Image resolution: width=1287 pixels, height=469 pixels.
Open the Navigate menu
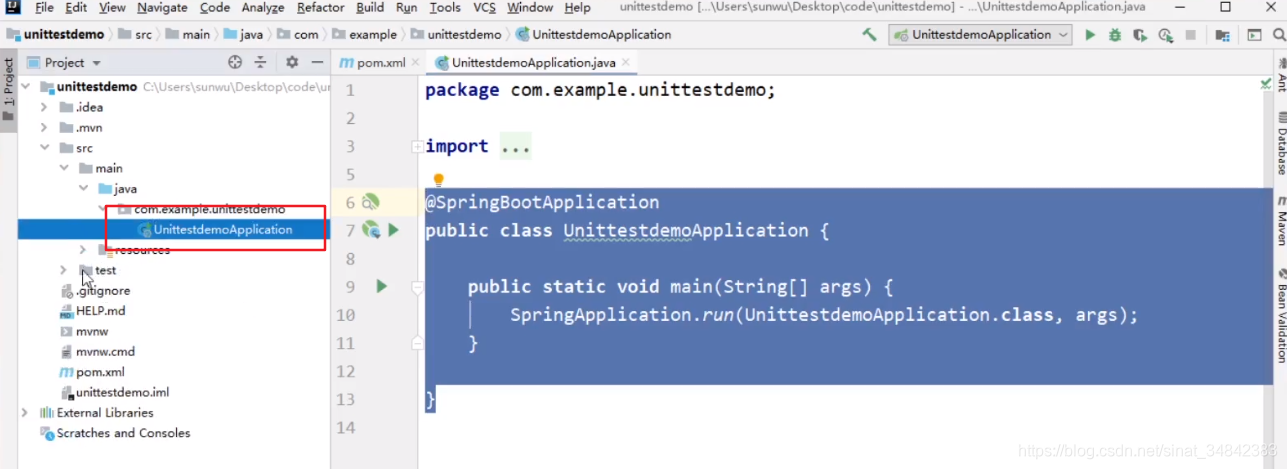point(162,8)
